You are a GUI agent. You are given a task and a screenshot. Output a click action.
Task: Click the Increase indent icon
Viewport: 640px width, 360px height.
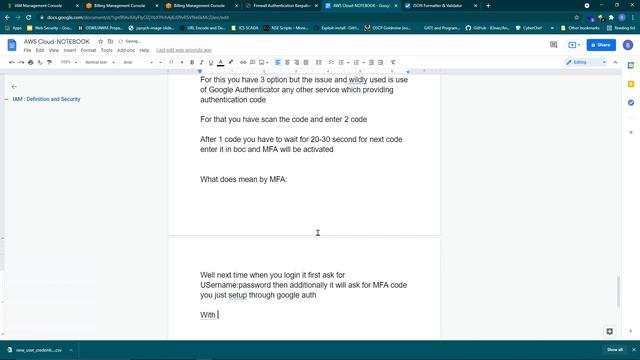(380, 62)
